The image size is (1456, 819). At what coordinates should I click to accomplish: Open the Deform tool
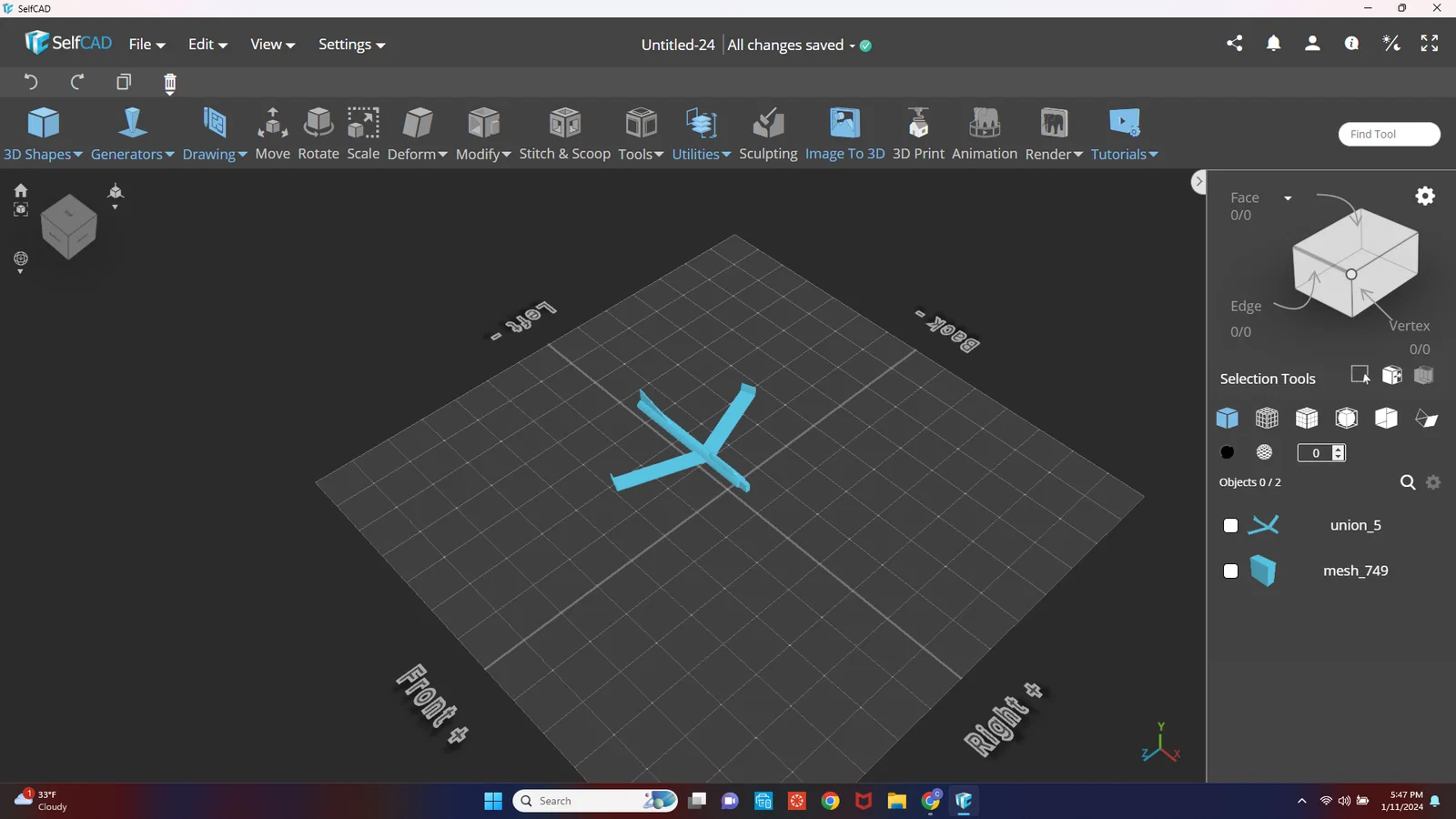pos(418,123)
